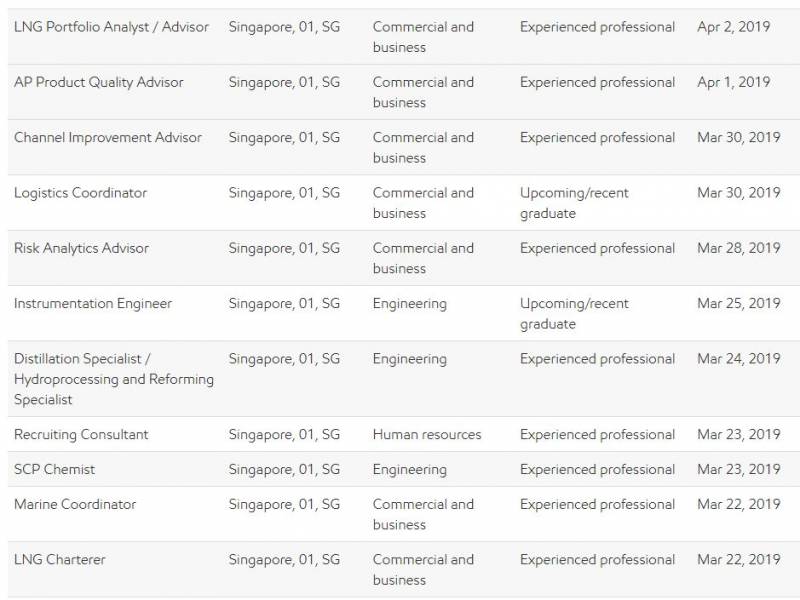800x600 pixels.
Task: Select the Apr 1, 2019 date cell
Action: coord(733,82)
